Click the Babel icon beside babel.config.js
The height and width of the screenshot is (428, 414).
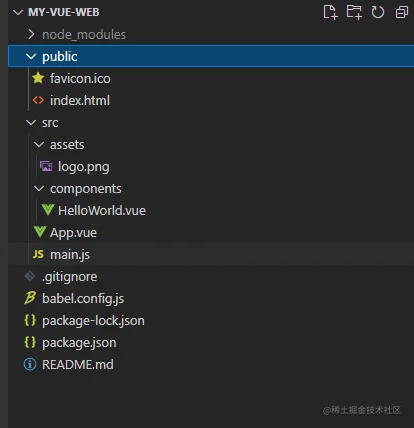point(30,298)
